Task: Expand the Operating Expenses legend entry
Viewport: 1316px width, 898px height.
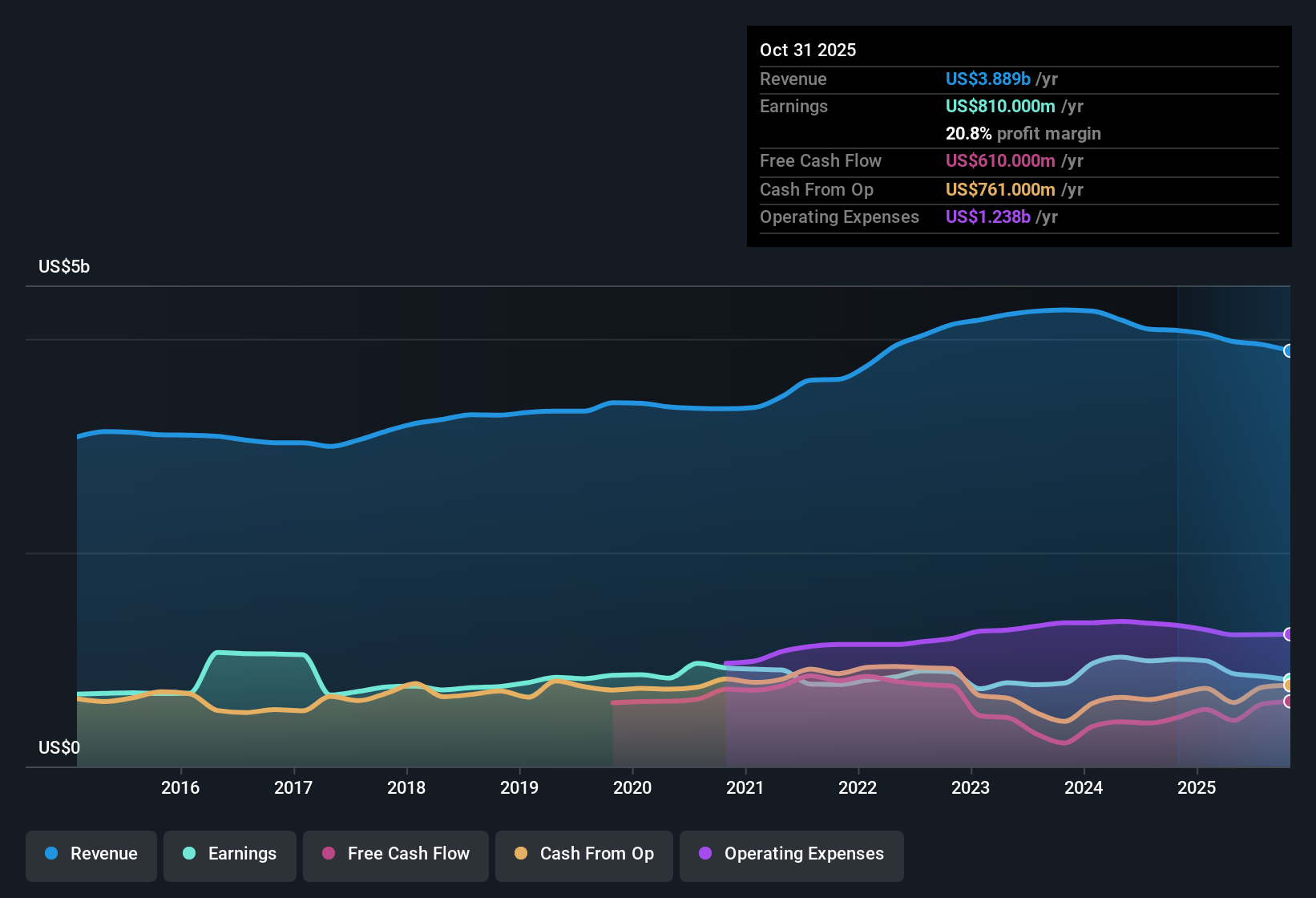Action: [791, 855]
